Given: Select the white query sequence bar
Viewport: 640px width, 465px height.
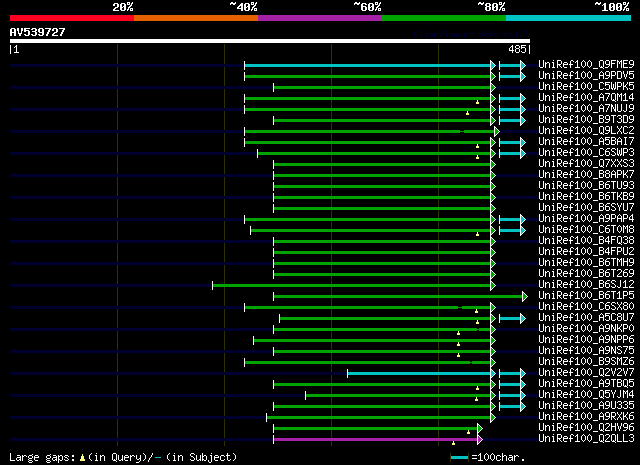Looking at the screenshot, I should (x=270, y=41).
